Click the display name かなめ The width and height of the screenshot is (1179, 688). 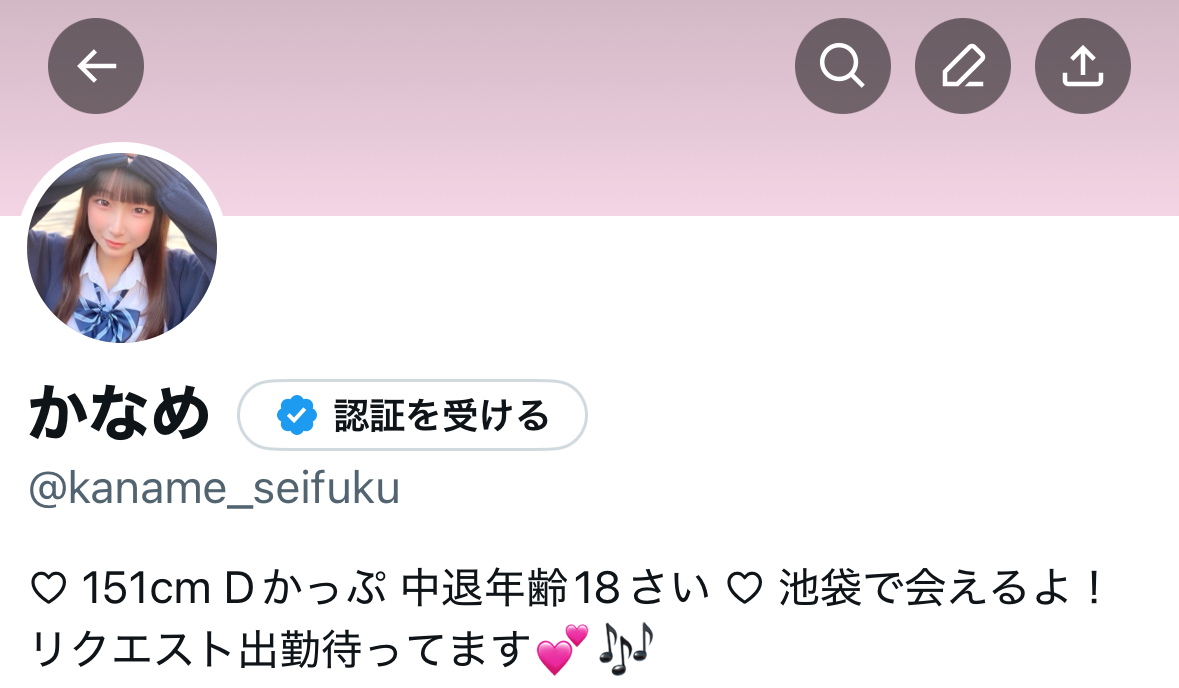pyautogui.click(x=119, y=412)
